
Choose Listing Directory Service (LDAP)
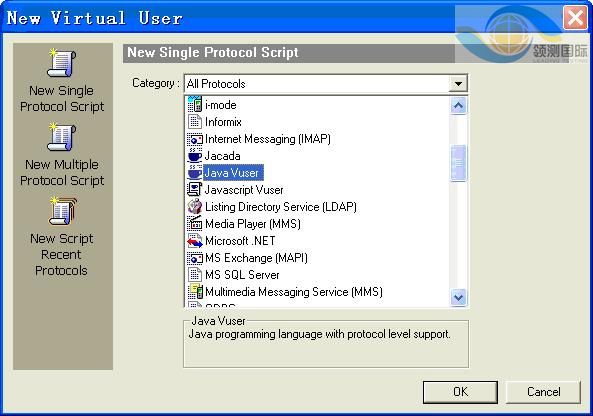[281, 207]
